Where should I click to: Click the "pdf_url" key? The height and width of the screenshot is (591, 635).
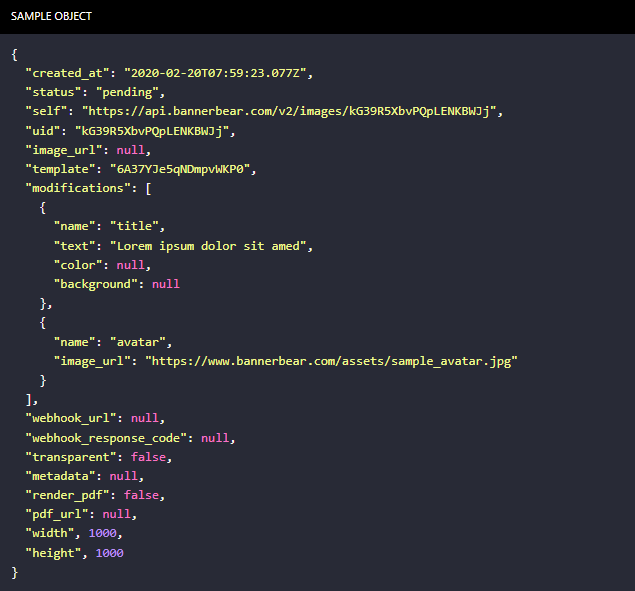(57, 514)
